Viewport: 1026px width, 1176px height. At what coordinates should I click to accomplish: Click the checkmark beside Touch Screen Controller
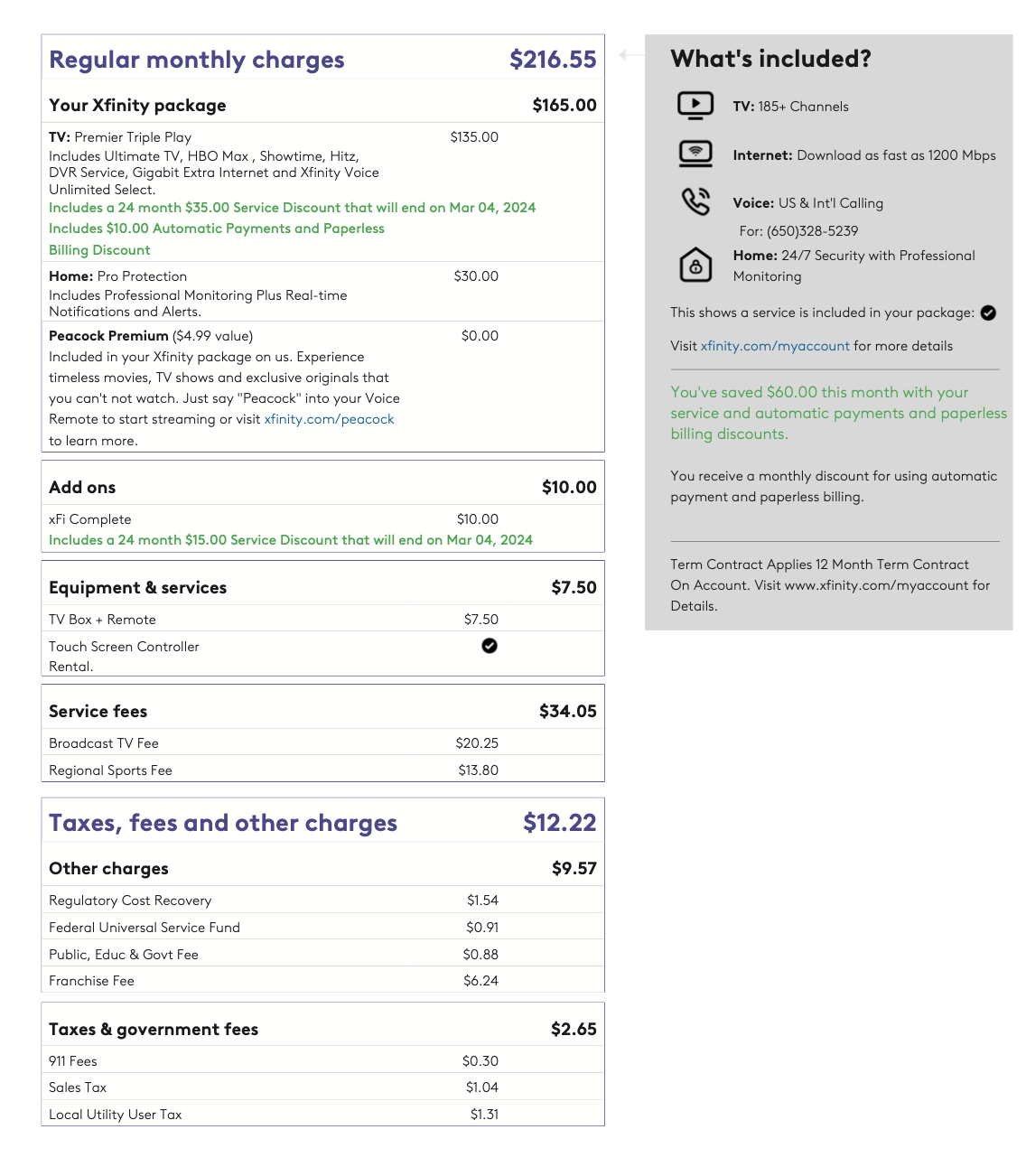coord(490,646)
